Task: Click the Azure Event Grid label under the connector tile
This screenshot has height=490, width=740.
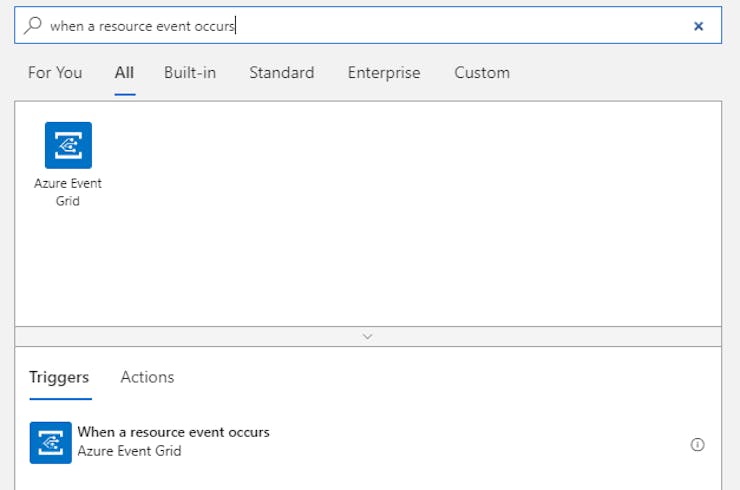Action: click(x=68, y=192)
